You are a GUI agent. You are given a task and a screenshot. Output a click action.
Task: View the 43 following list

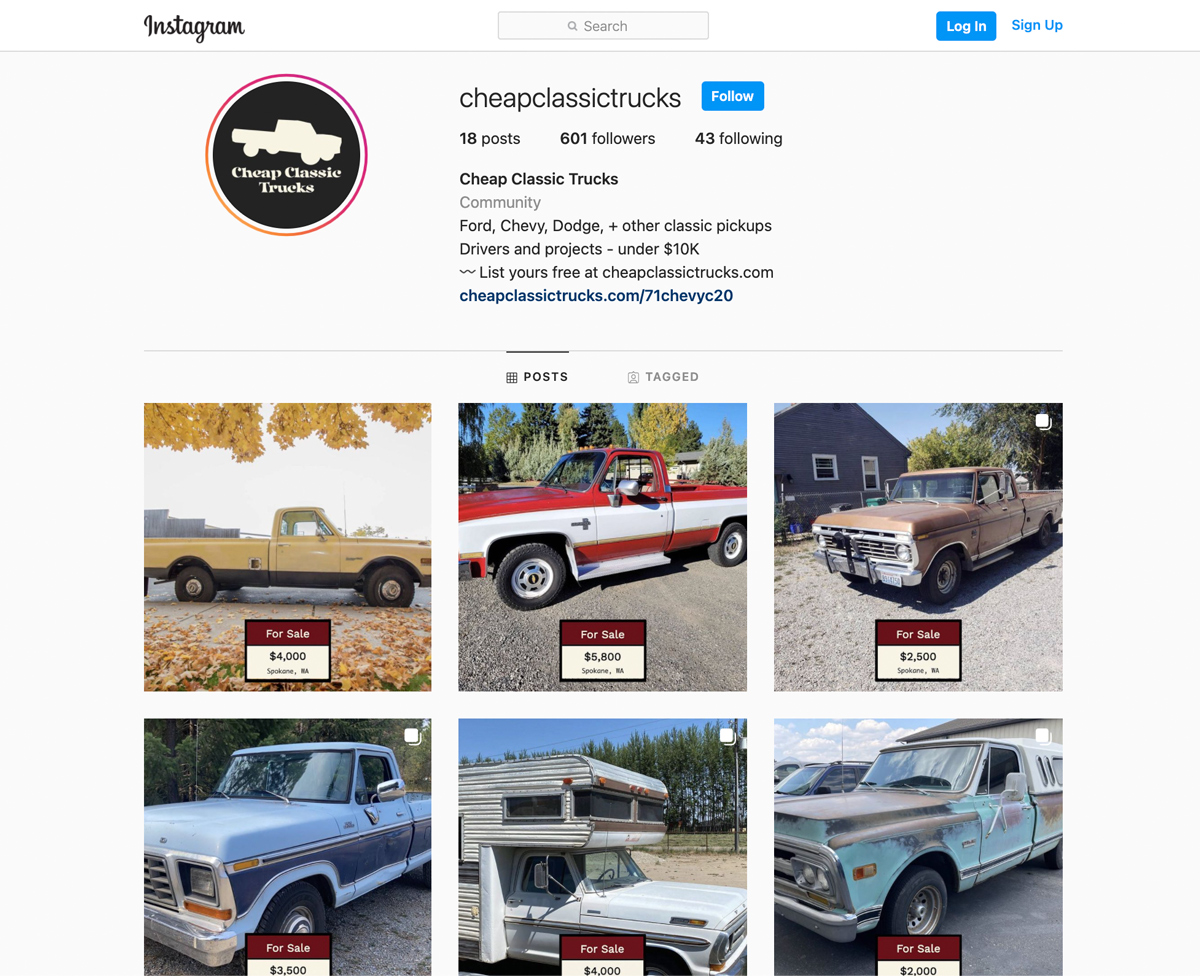[x=738, y=139]
